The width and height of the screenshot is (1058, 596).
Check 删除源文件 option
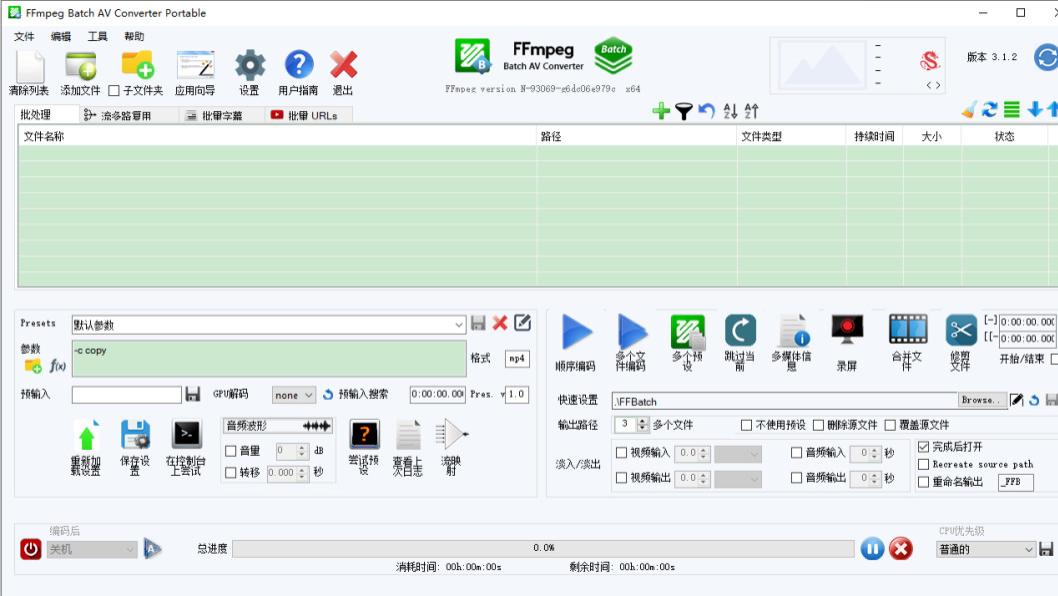818,425
